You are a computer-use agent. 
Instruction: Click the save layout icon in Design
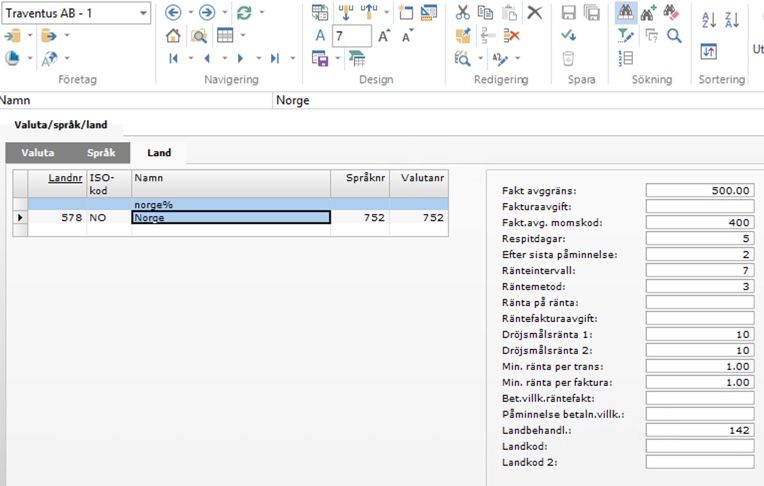click(x=320, y=58)
